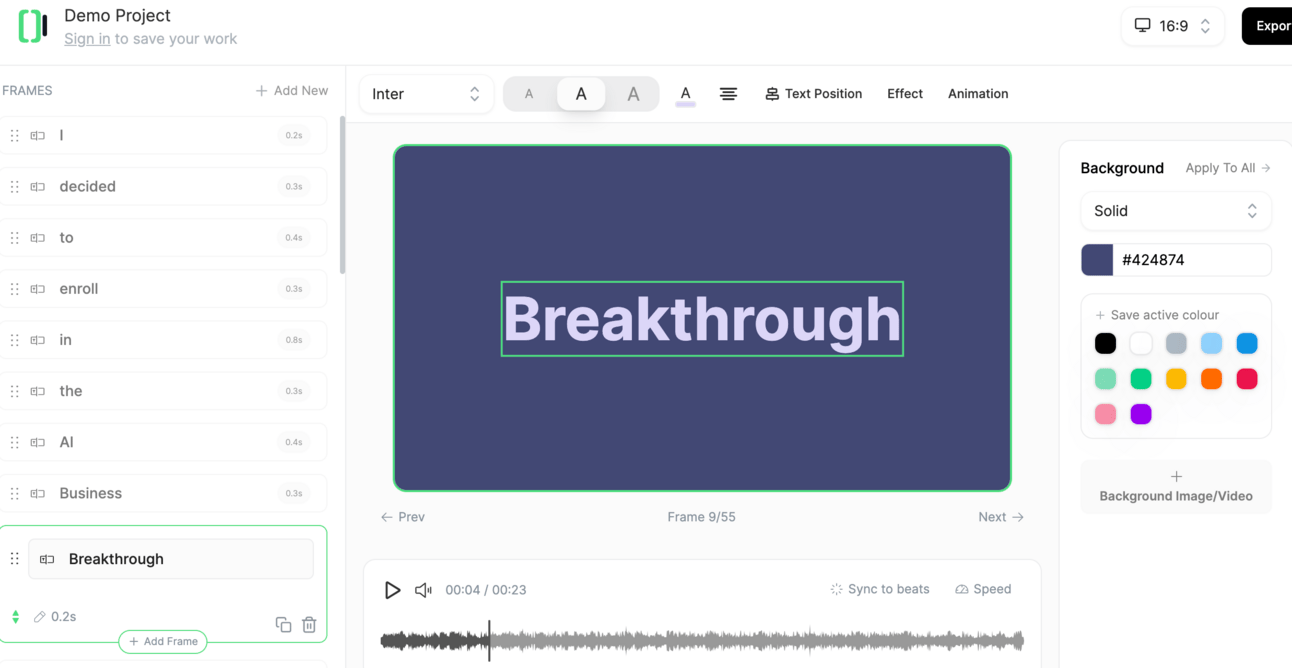Toggle Sync to beats
Screen dimensions: 1292x668
tap(879, 589)
